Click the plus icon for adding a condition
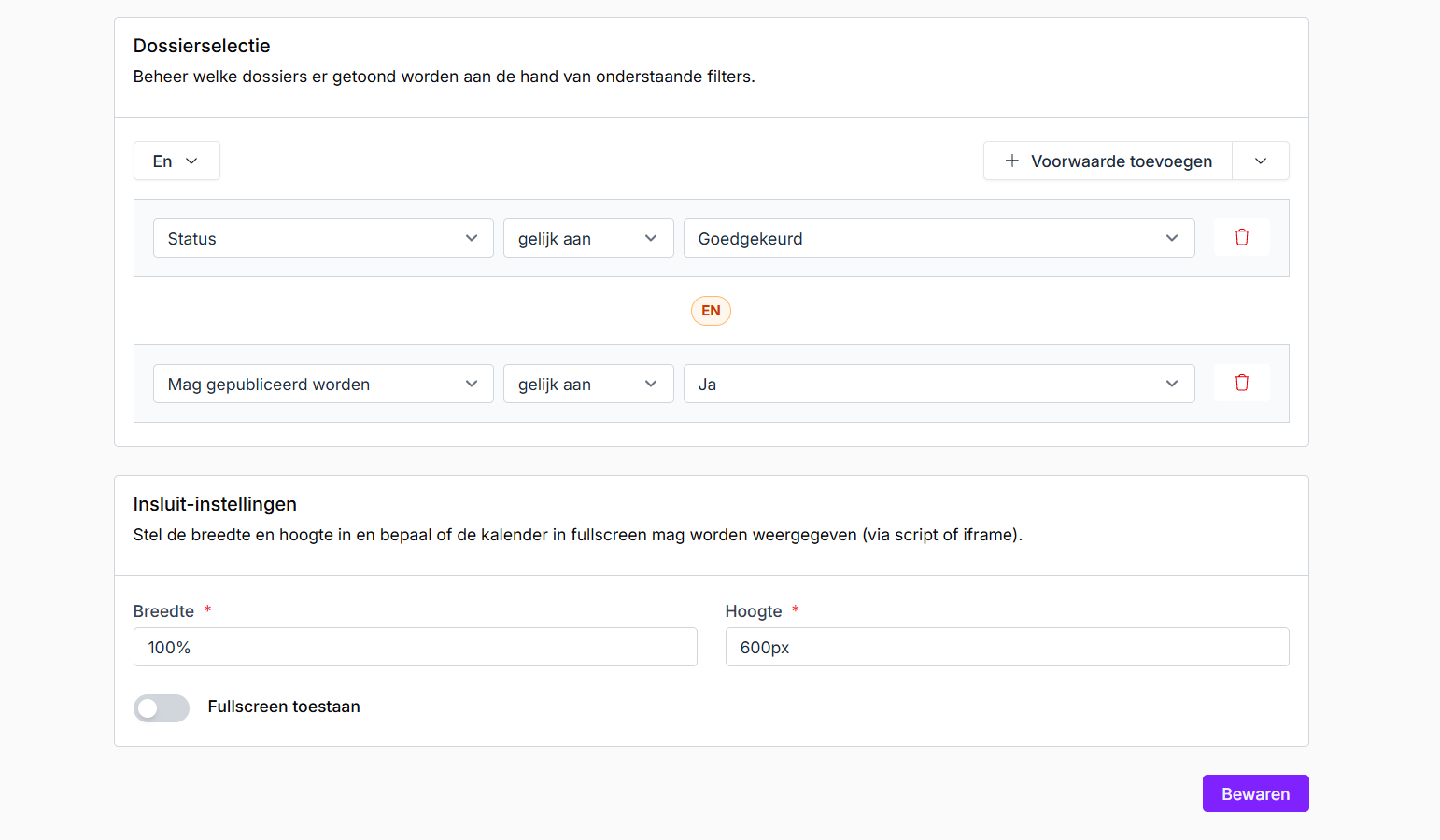Screen dimensions: 1440x840 [x=1011, y=161]
